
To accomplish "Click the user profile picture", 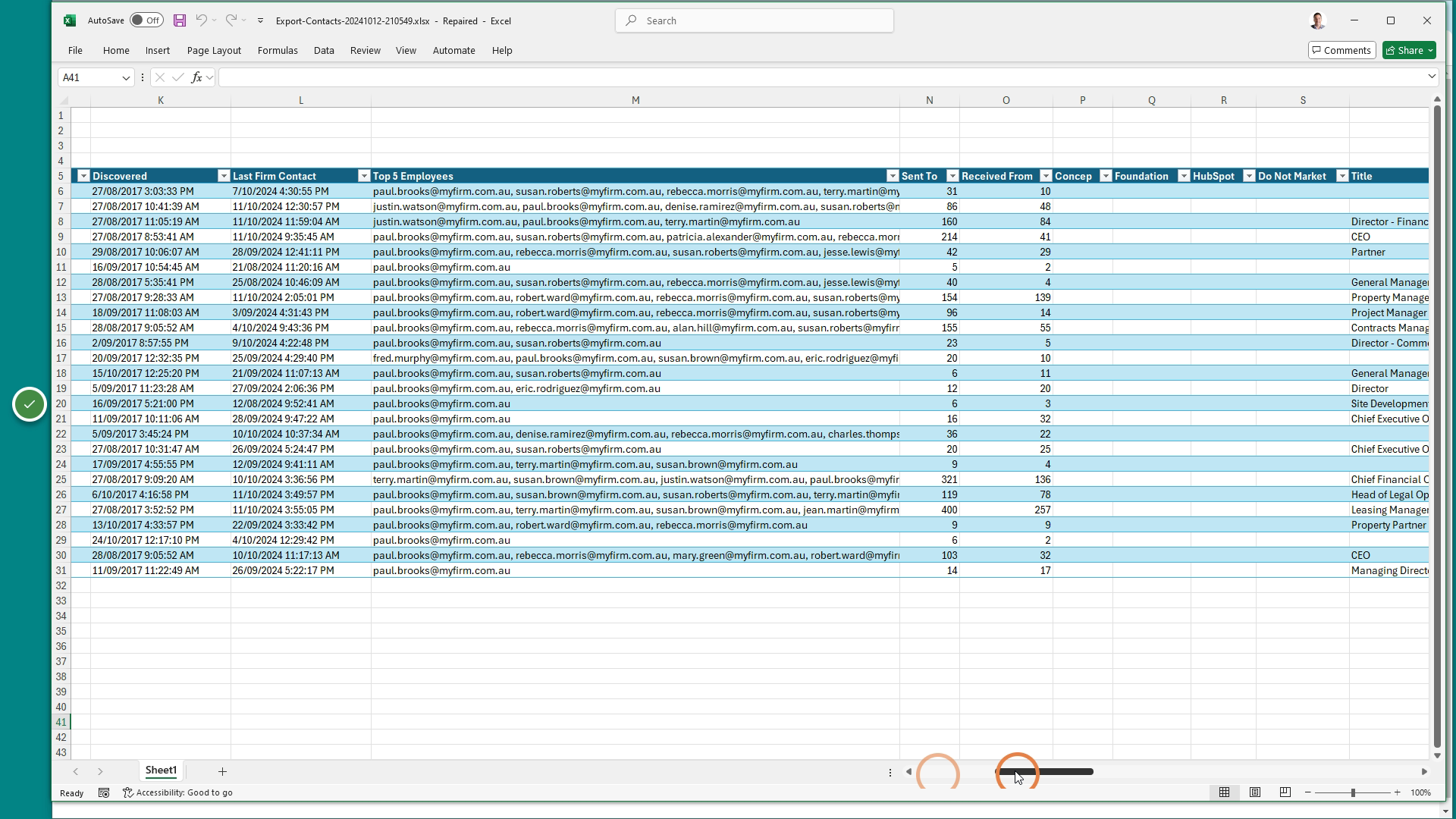I will point(1318,20).
